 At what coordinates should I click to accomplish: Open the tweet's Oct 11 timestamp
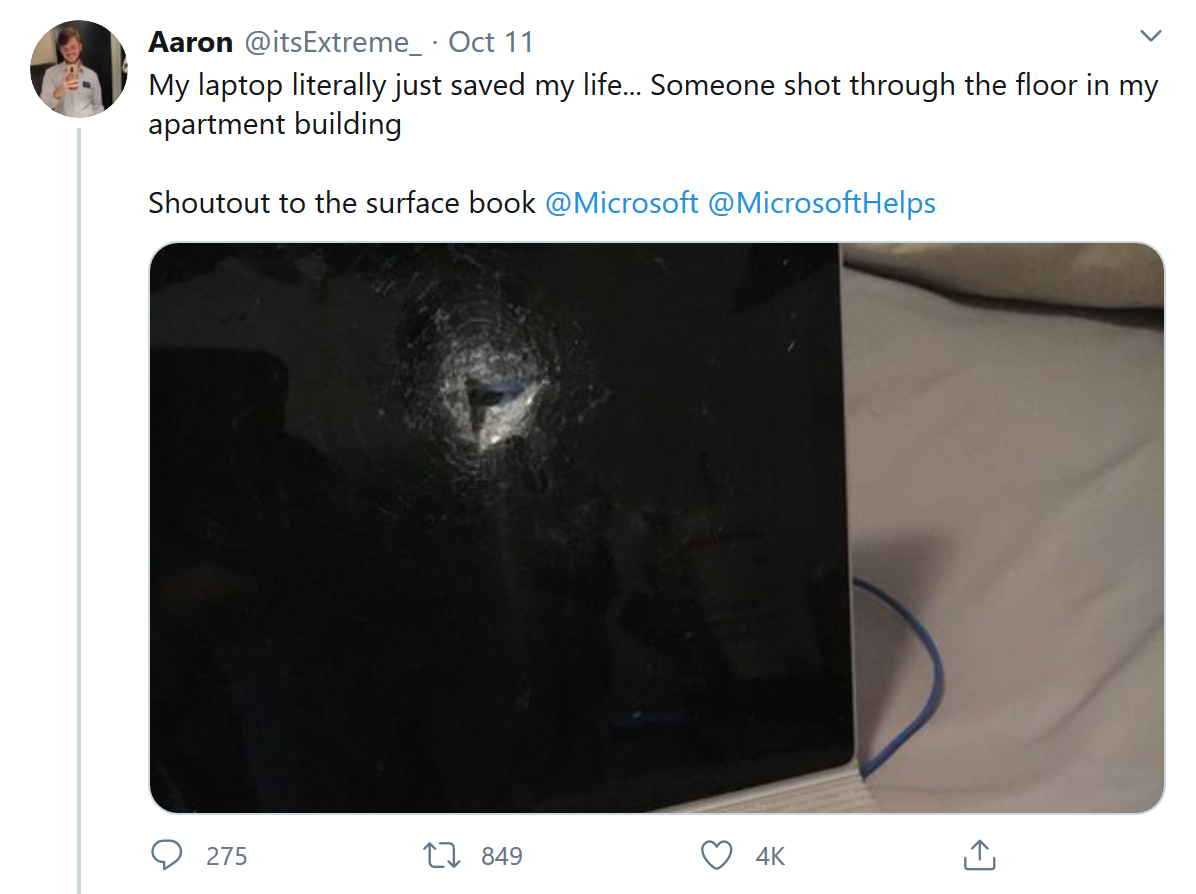coord(491,42)
